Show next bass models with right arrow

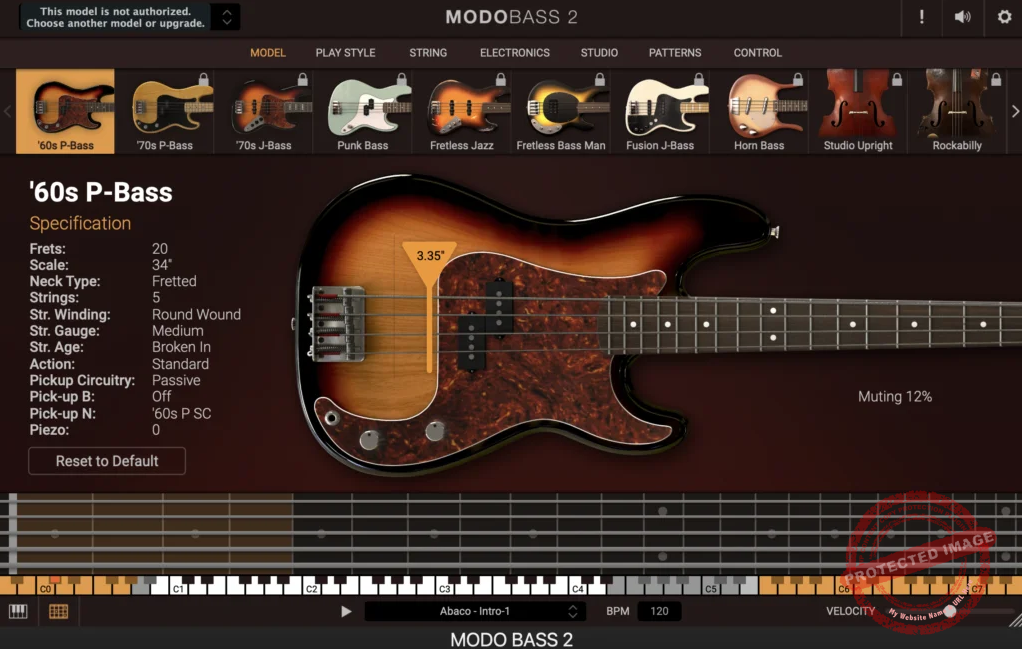[x=1015, y=111]
